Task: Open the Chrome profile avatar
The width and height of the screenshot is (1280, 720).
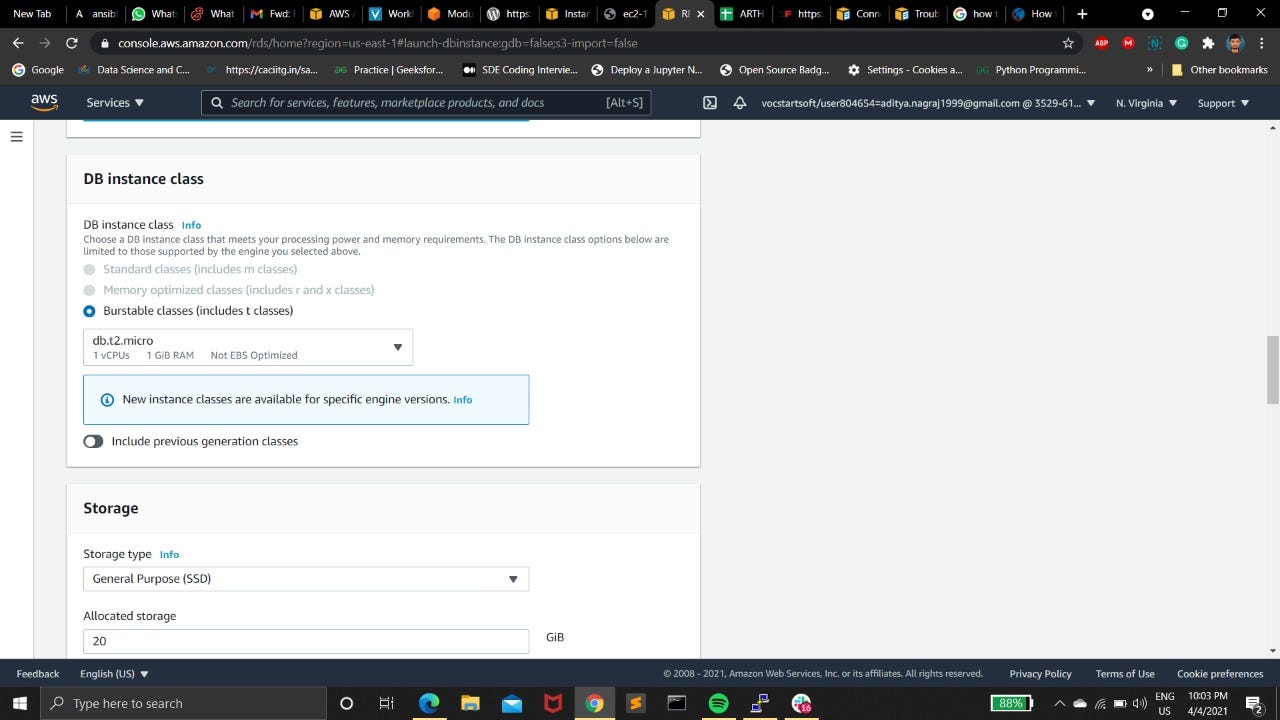Action: coord(1235,43)
